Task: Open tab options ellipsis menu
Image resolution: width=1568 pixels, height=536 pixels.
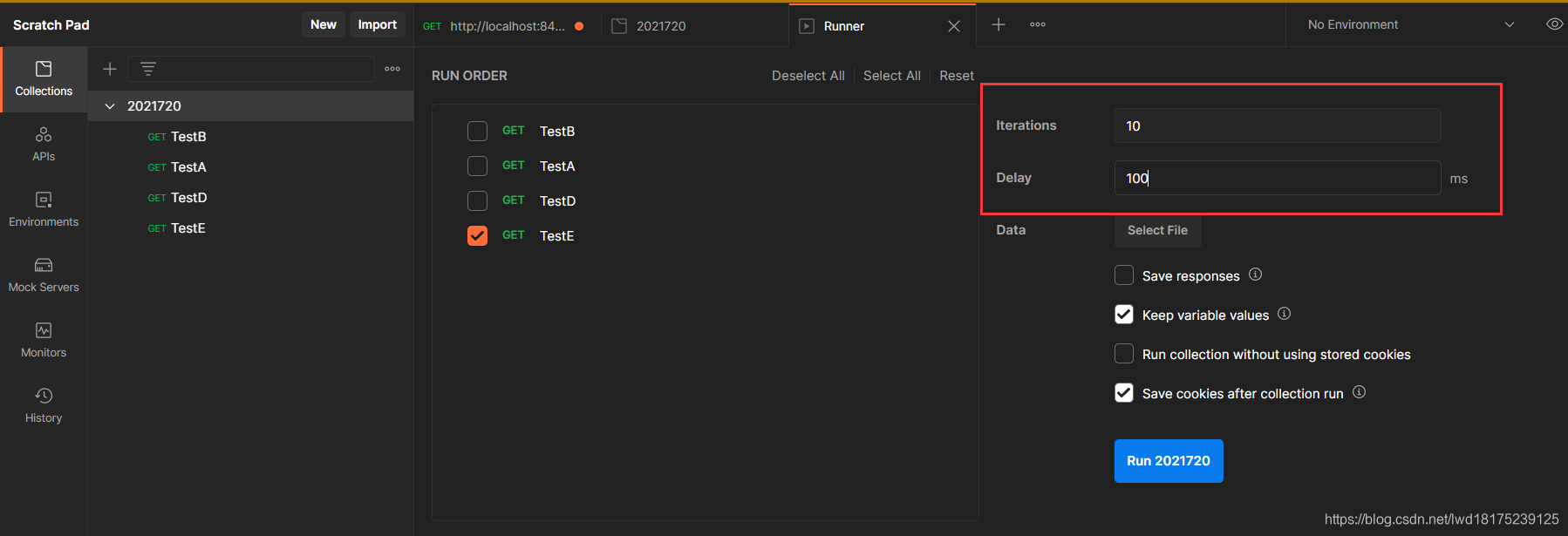Action: 1038,24
